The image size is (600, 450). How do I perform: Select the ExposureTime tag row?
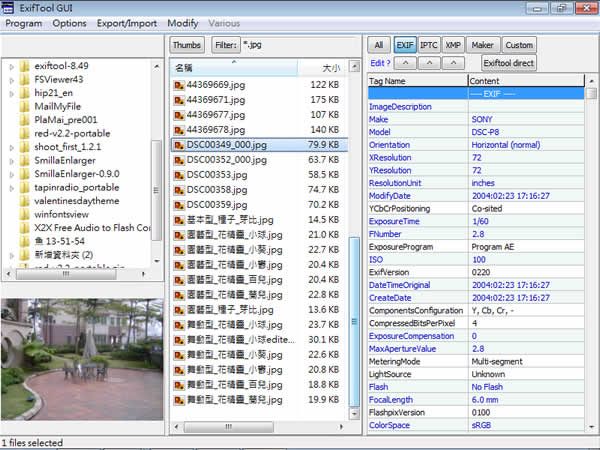[x=476, y=221]
